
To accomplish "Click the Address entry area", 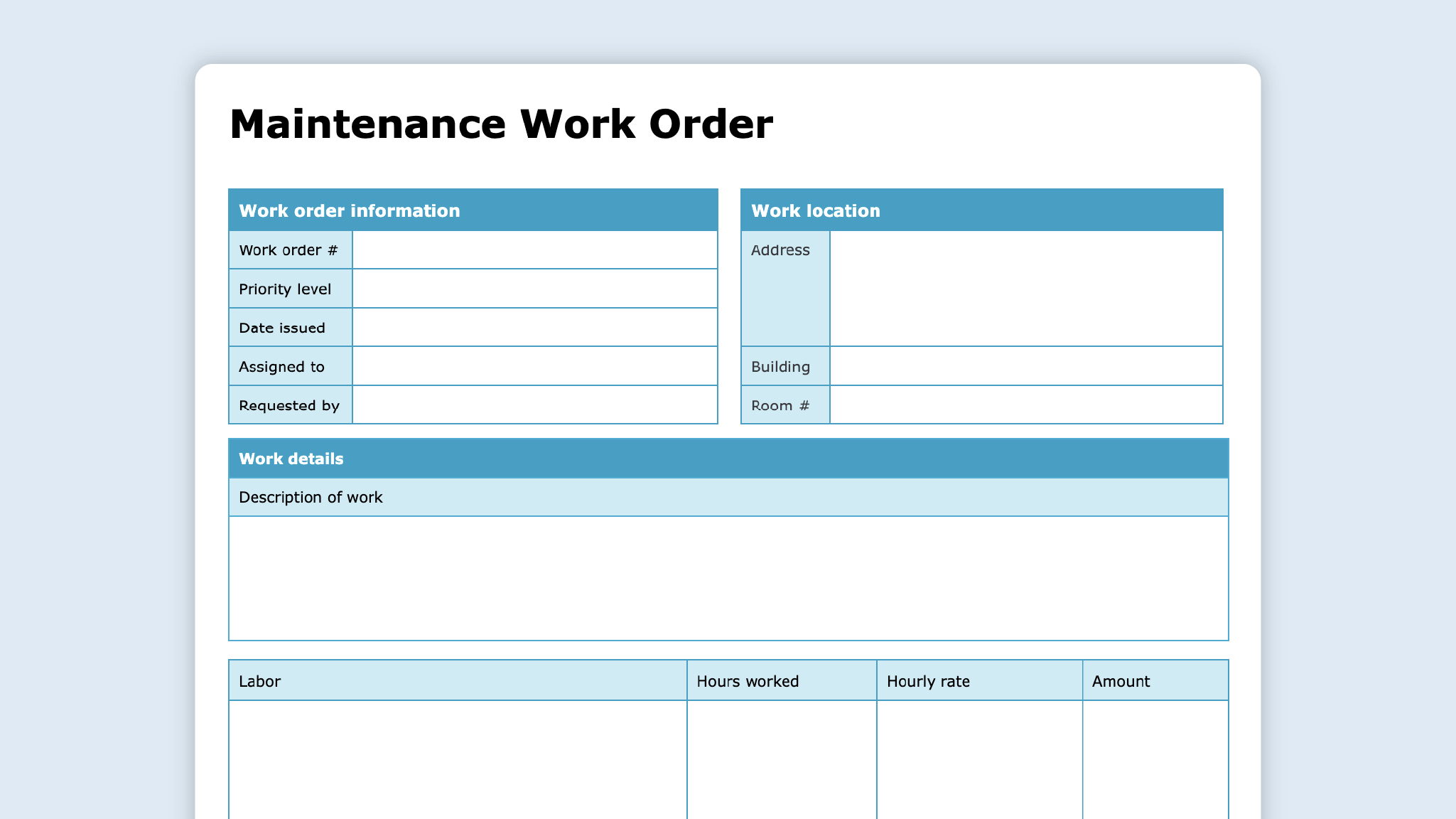I will tap(1025, 288).
